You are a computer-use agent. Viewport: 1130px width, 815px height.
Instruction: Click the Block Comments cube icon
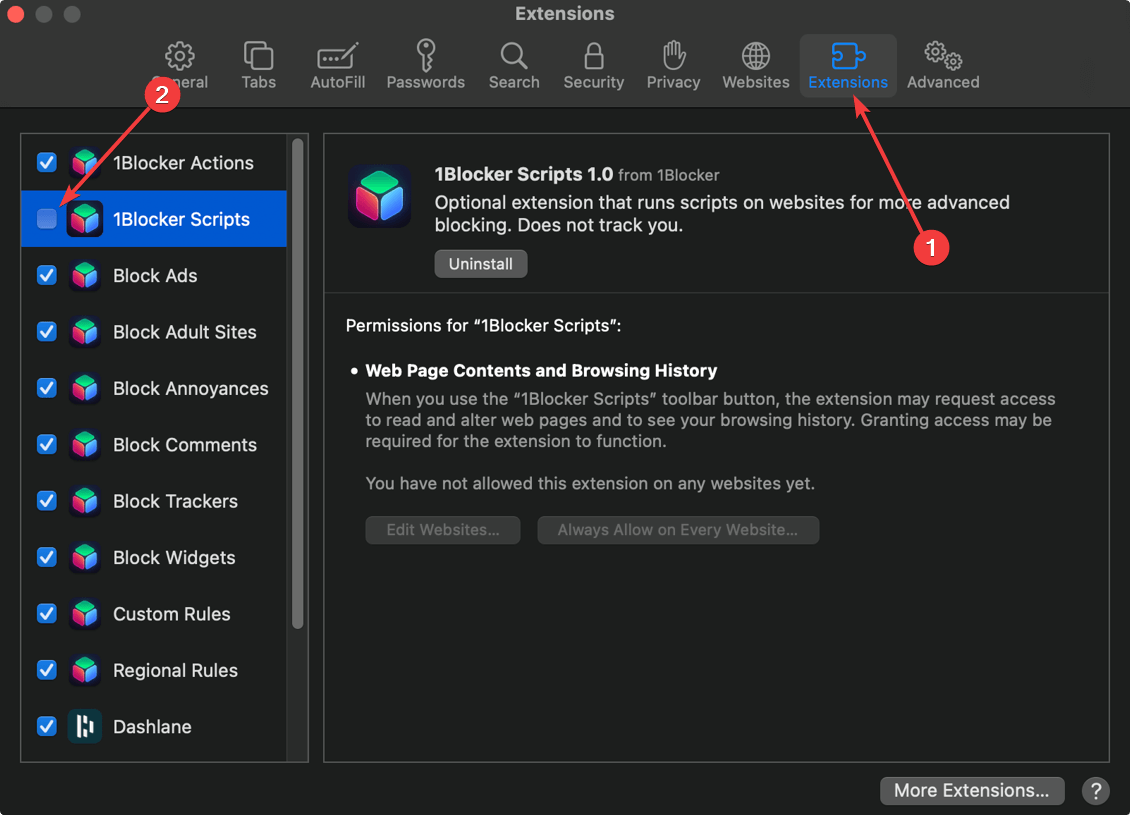coord(85,445)
